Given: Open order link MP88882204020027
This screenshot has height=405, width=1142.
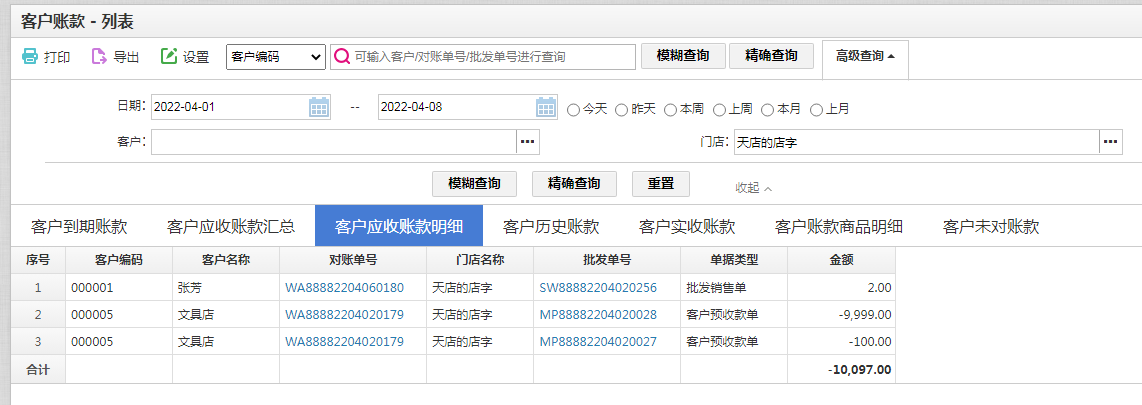Looking at the screenshot, I should [x=598, y=342].
